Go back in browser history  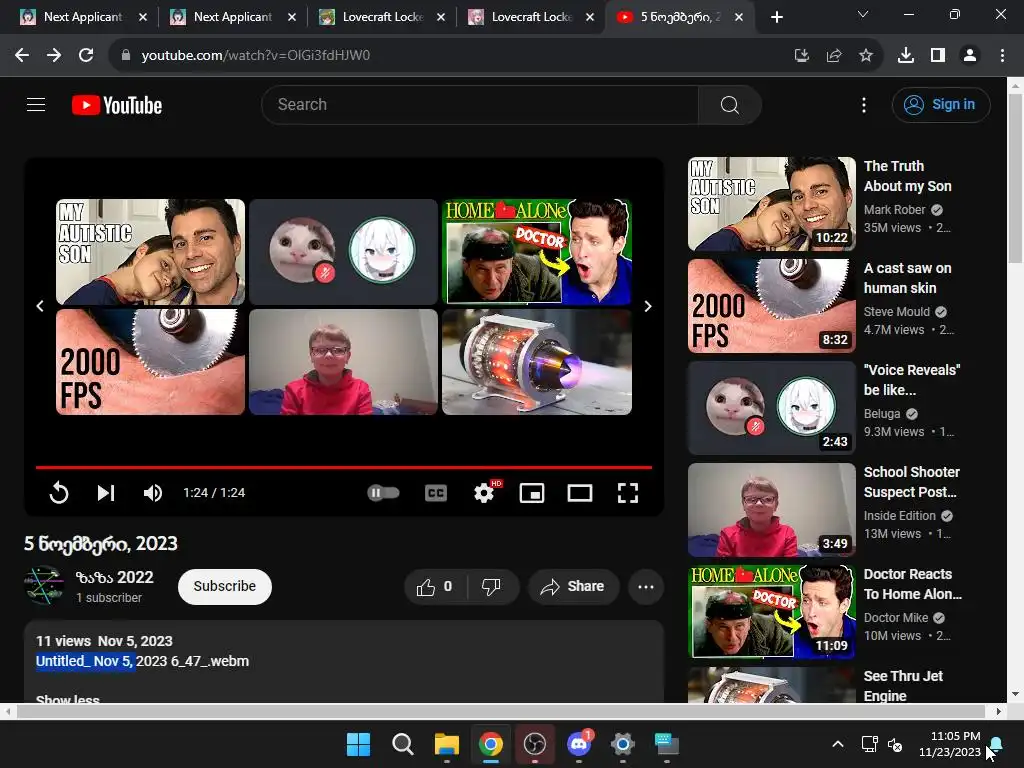[x=22, y=56]
